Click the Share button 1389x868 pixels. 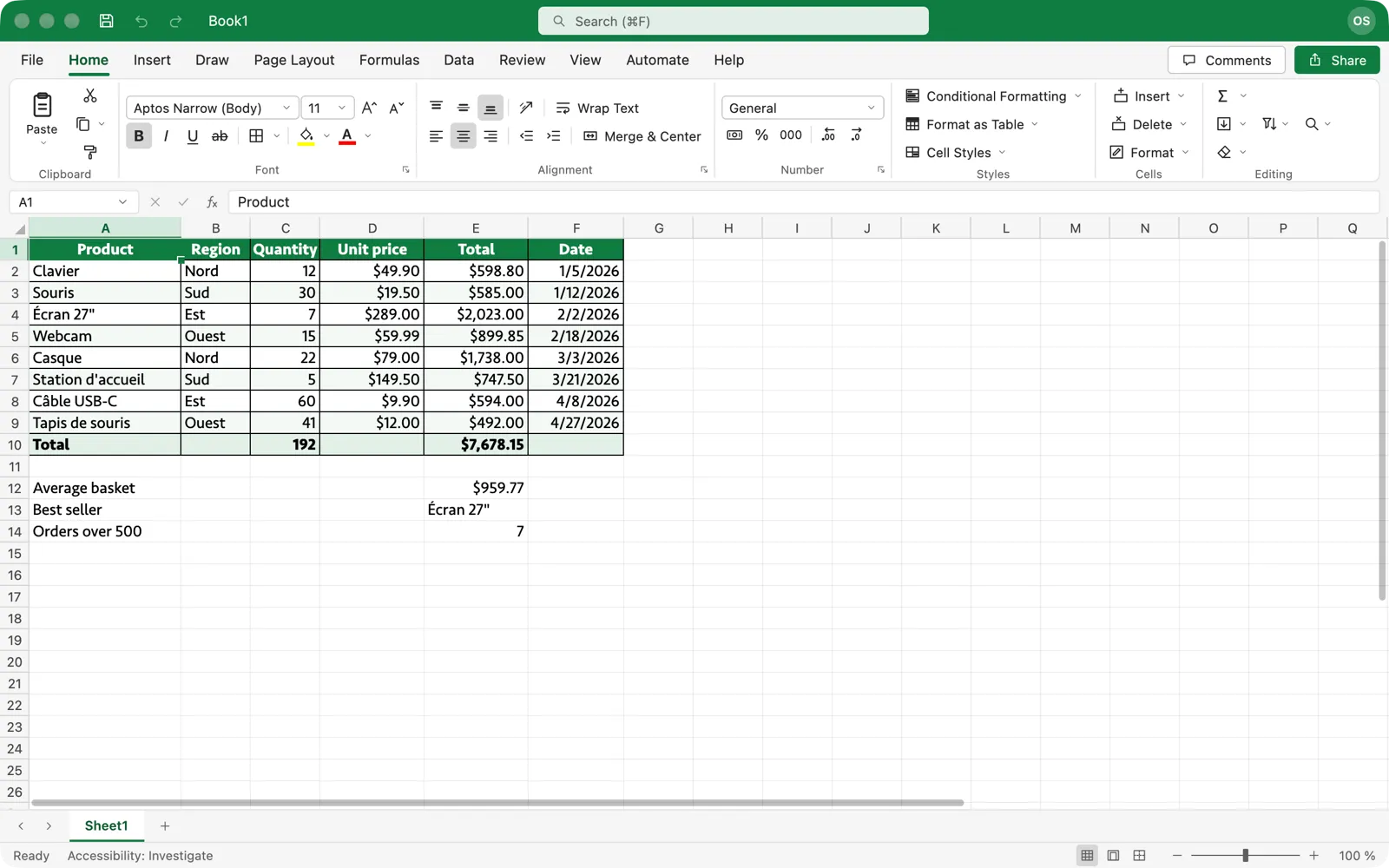(1337, 60)
